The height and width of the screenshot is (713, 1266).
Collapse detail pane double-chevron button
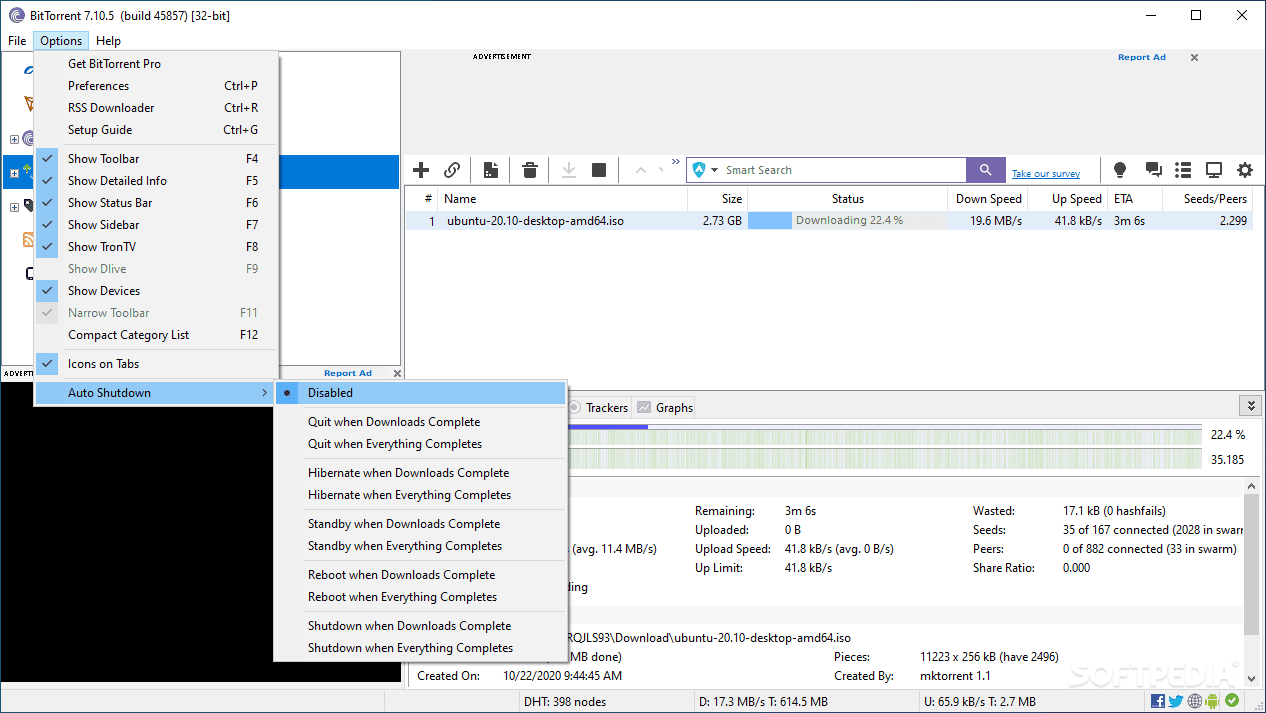pyautogui.click(x=1249, y=405)
